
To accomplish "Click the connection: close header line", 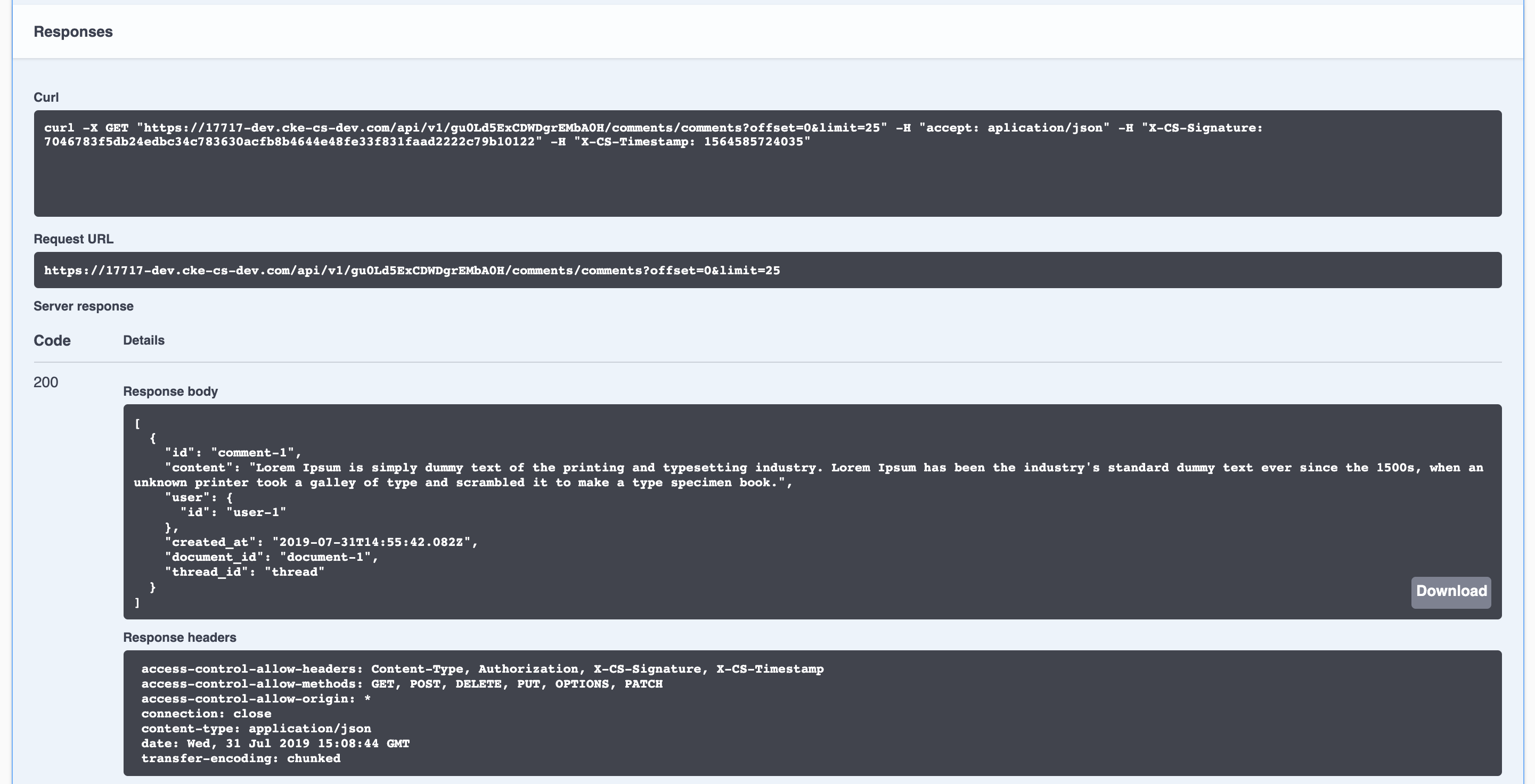I will click(x=206, y=714).
